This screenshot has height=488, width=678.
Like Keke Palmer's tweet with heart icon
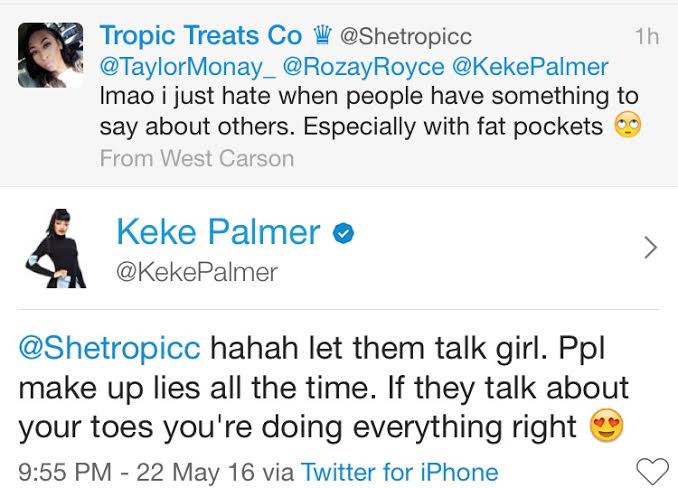pyautogui.click(x=652, y=470)
